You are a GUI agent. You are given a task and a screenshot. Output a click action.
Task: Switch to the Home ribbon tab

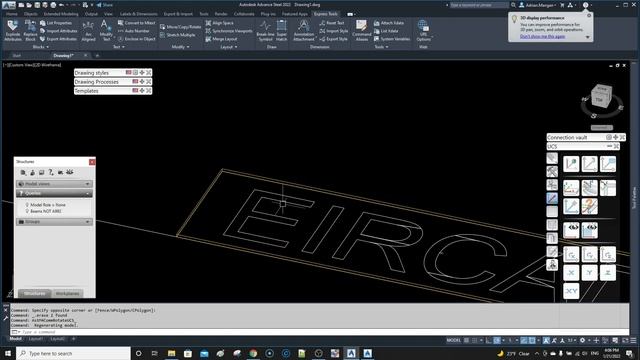[12, 14]
